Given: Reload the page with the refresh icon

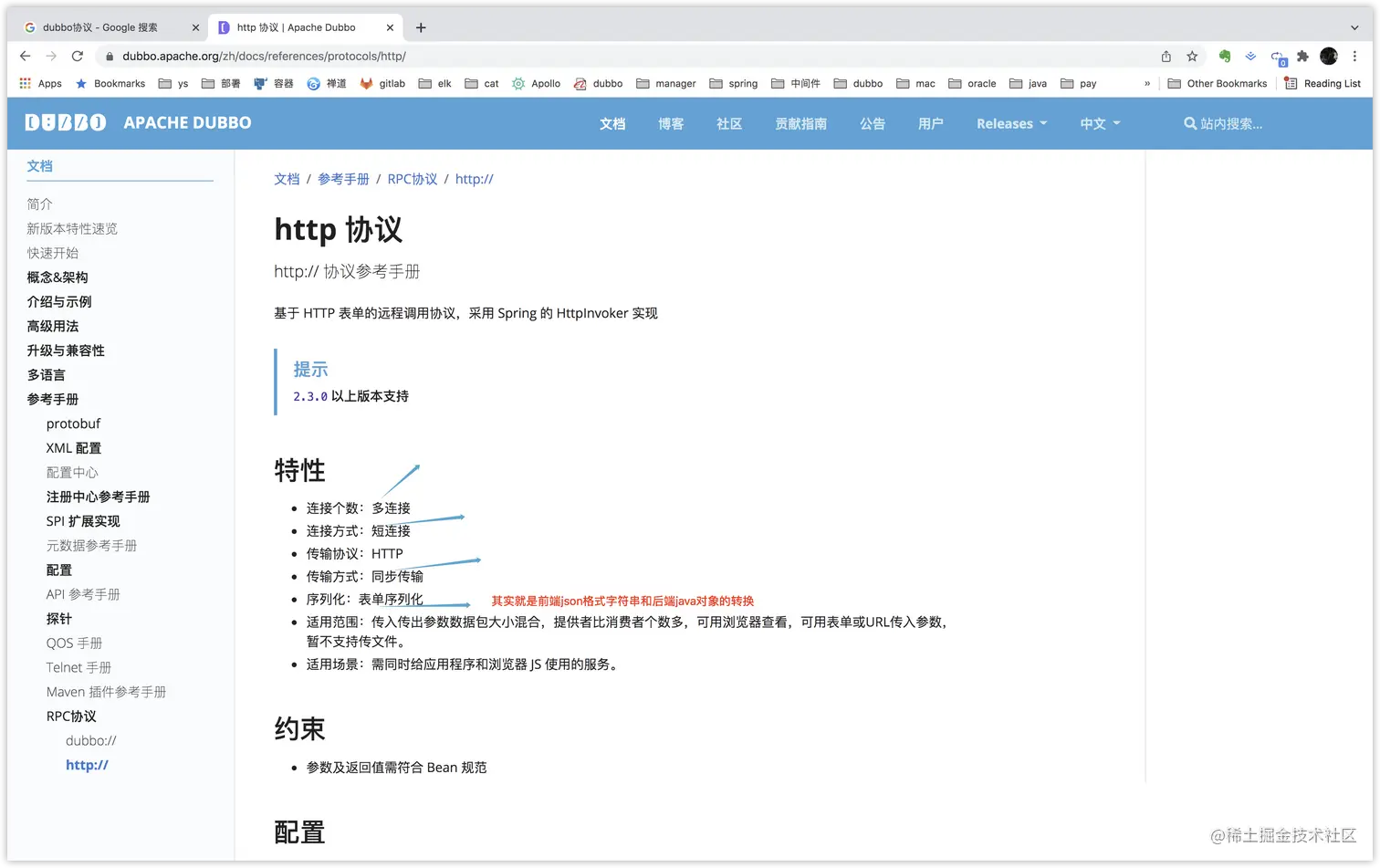Looking at the screenshot, I should [x=78, y=56].
